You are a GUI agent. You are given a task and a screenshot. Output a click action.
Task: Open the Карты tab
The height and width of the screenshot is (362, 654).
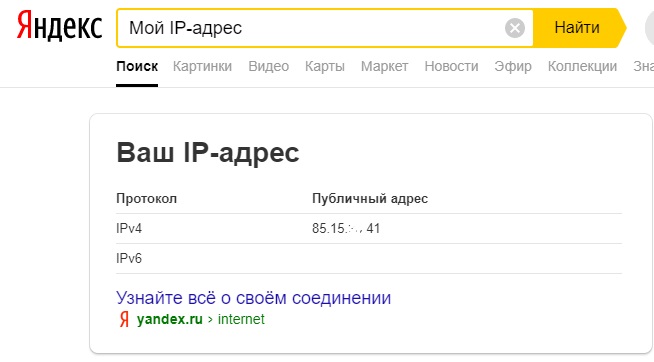tap(324, 66)
